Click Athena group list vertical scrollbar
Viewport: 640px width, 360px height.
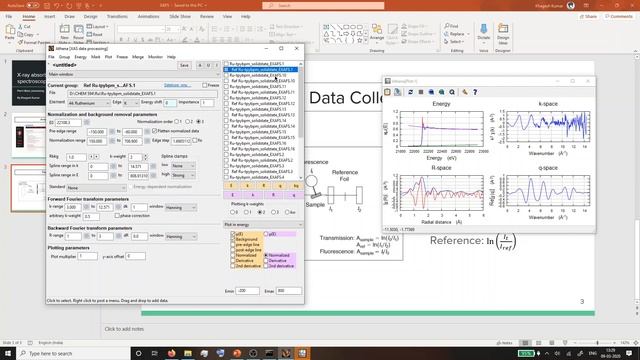pos(301,120)
